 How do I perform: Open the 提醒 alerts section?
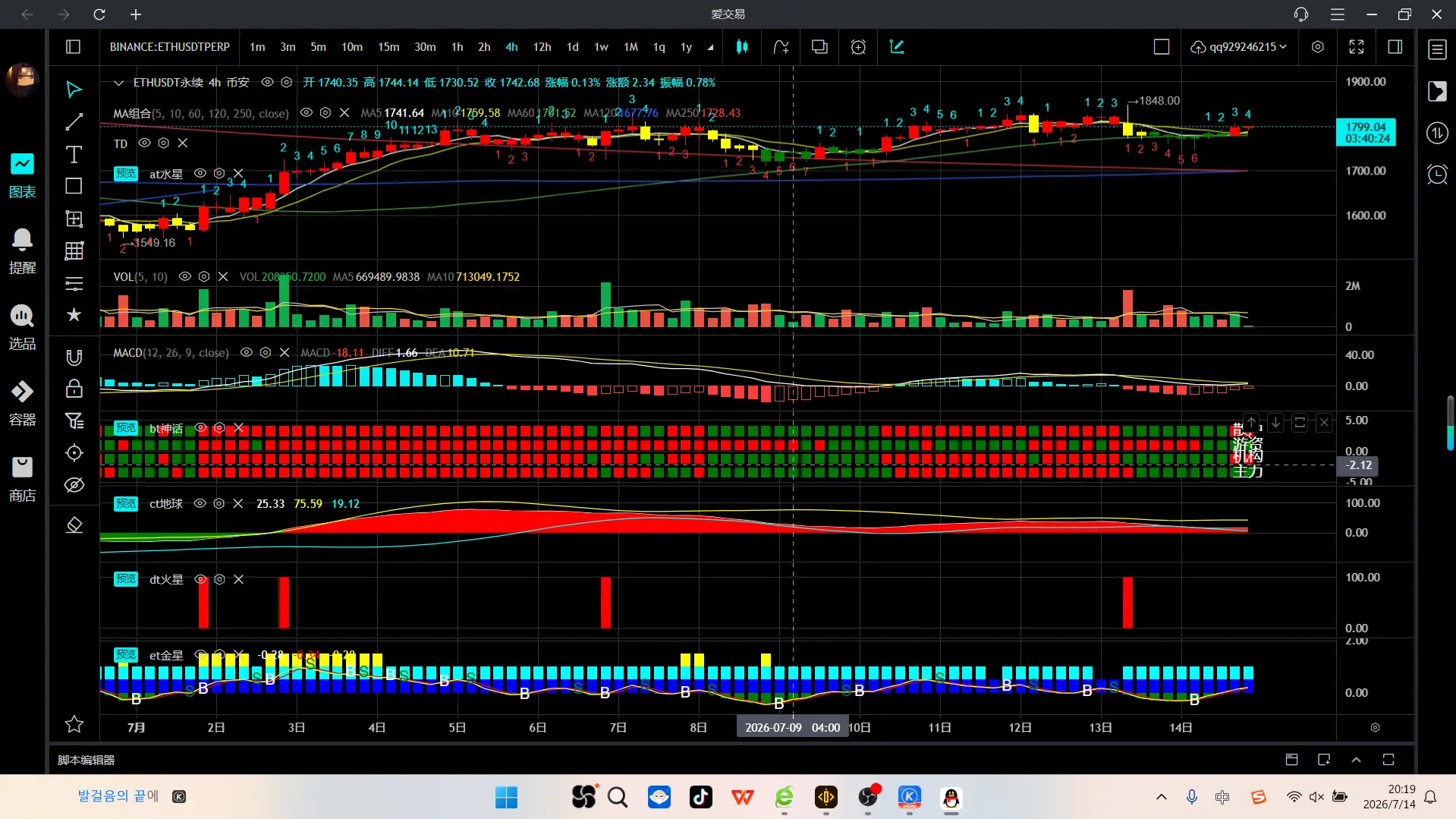pyautogui.click(x=22, y=252)
